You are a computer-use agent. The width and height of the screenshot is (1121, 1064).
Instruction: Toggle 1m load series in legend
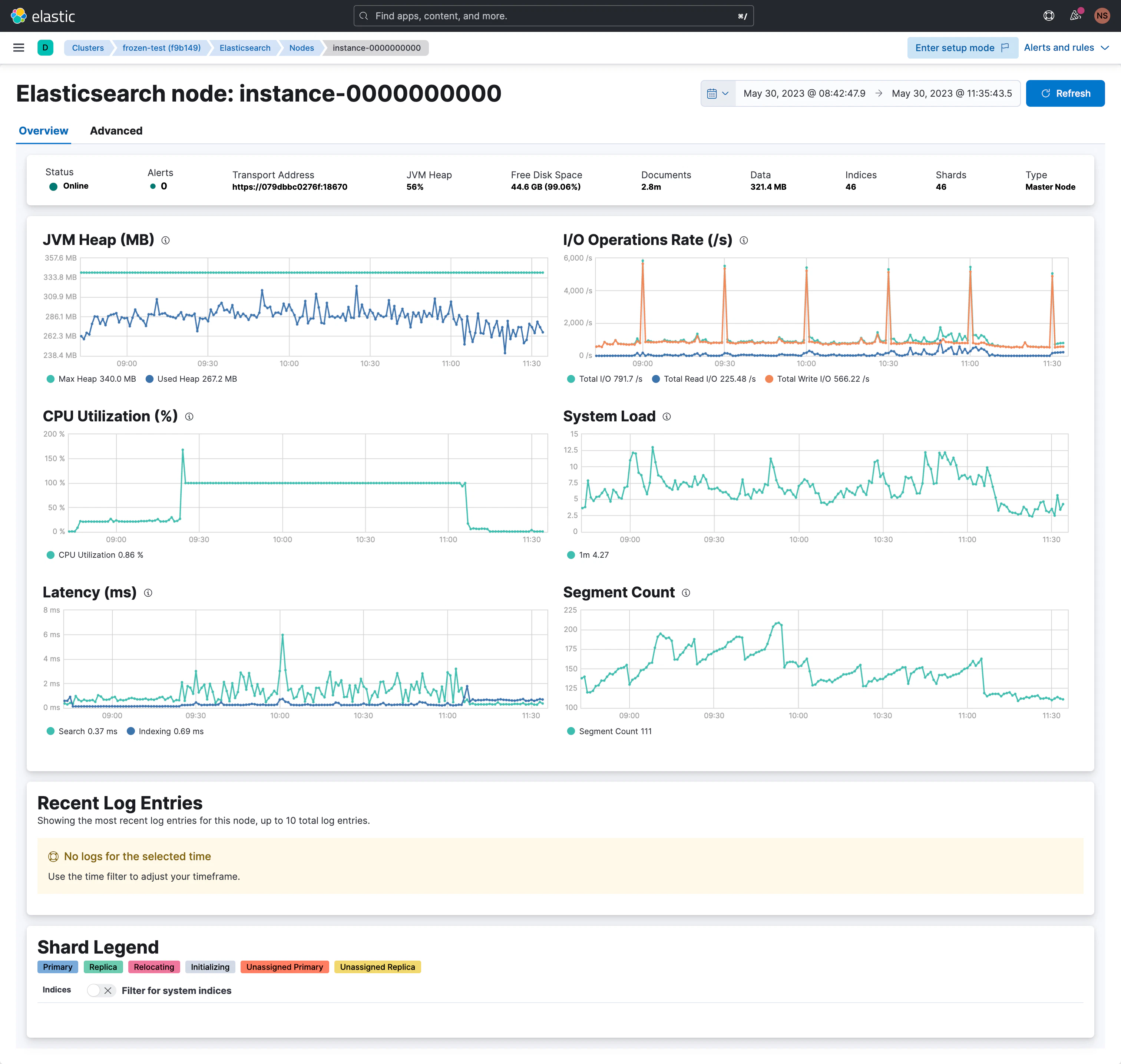[x=588, y=555]
